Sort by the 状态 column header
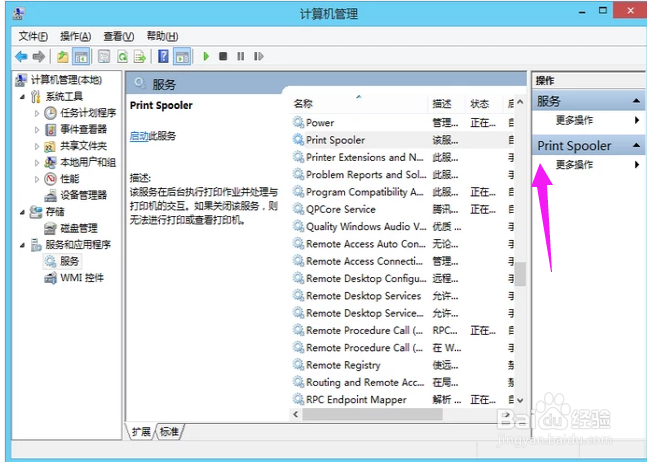This screenshot has height=462, width=647. [x=484, y=104]
